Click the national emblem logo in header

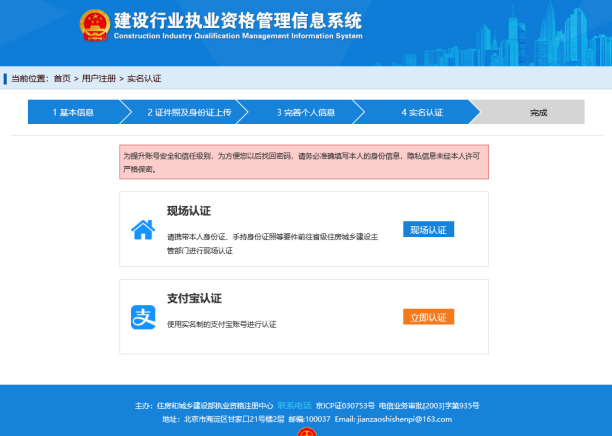point(94,26)
